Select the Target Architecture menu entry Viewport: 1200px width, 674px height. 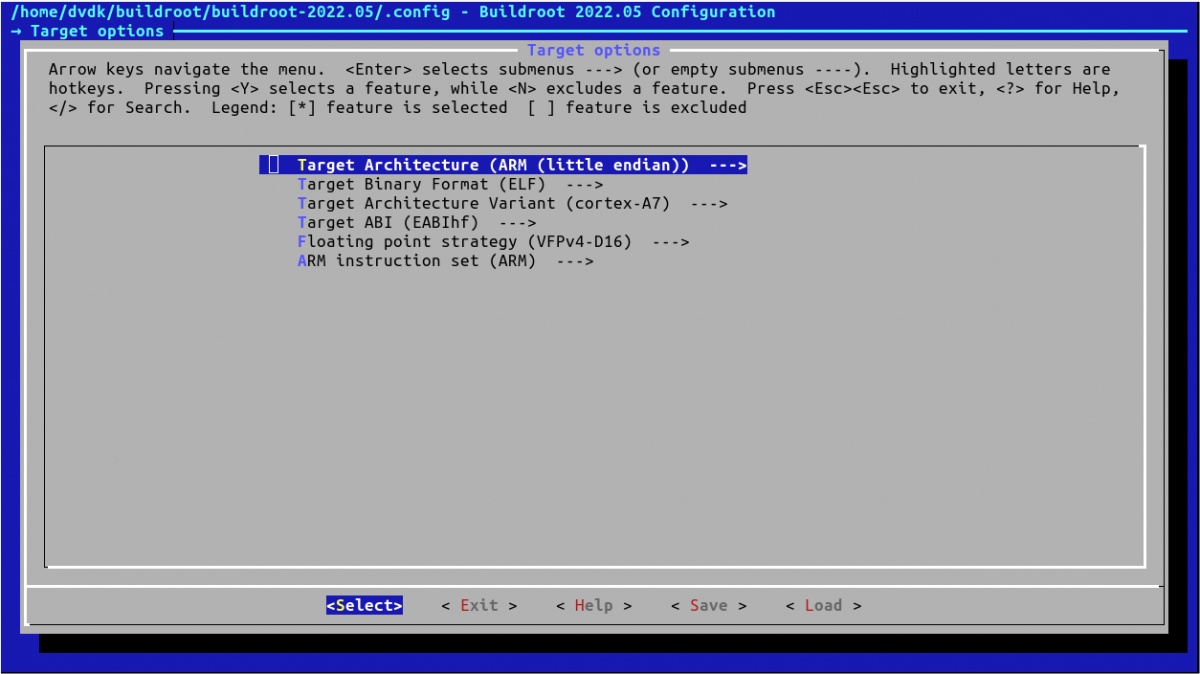[493, 165]
